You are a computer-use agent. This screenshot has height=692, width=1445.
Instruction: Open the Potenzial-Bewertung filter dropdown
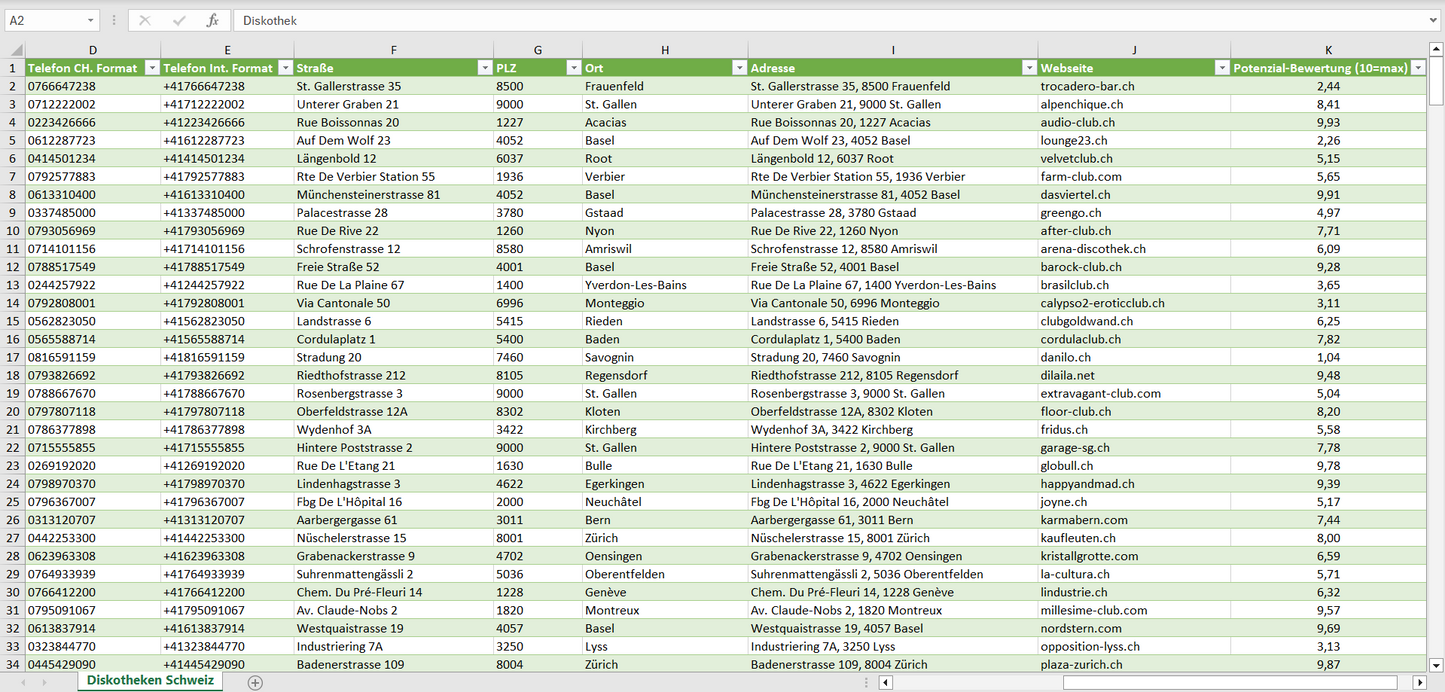click(1417, 68)
